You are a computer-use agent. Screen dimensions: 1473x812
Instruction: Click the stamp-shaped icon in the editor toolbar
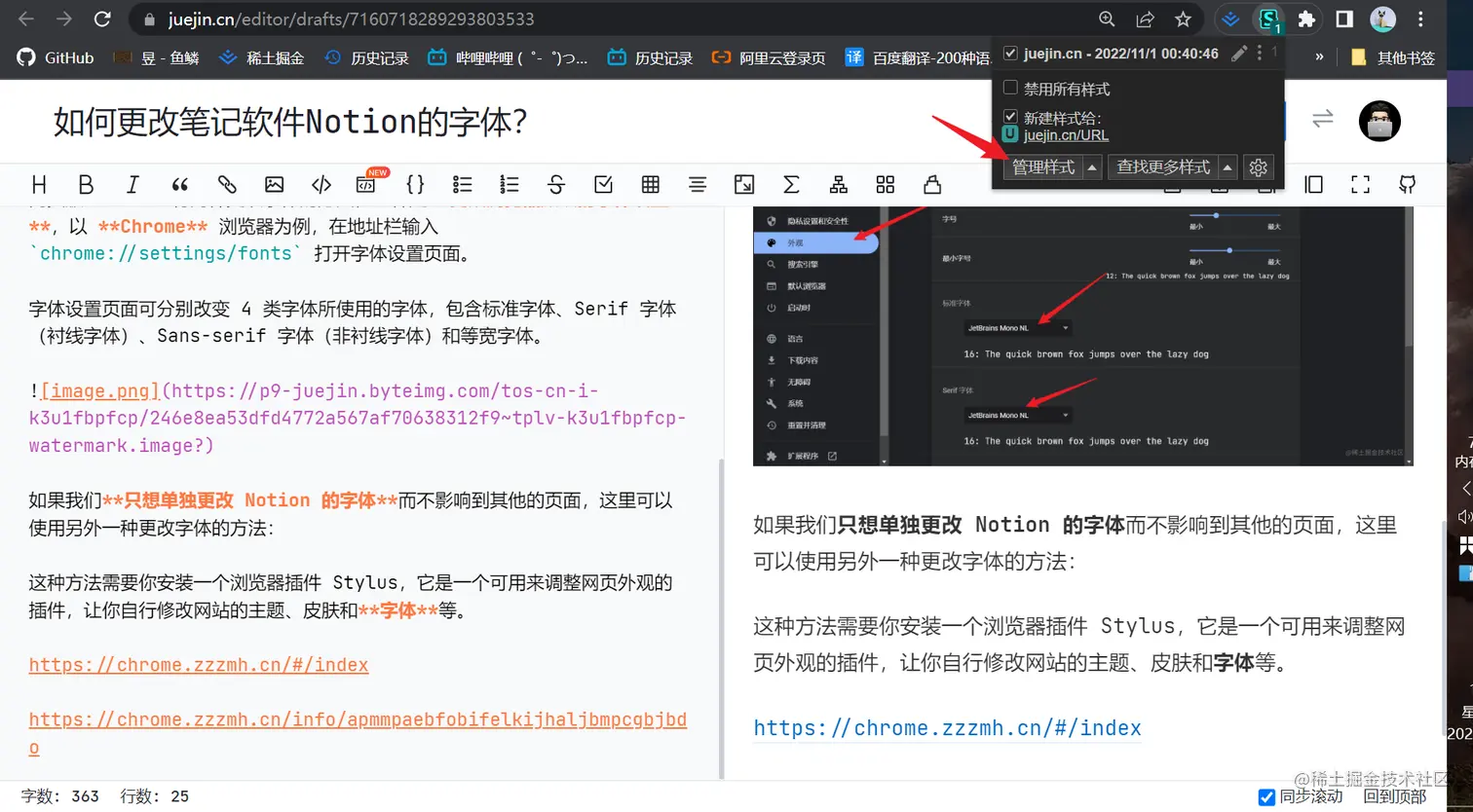coord(932,184)
